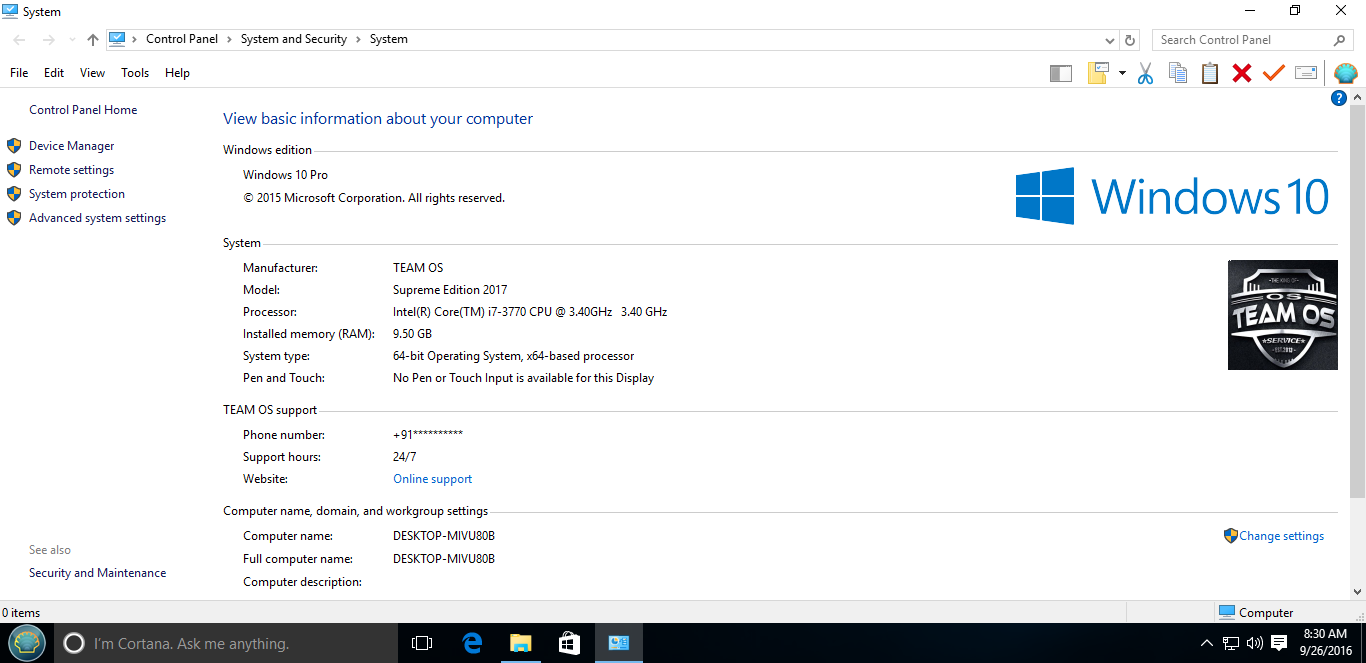The height and width of the screenshot is (663, 1366).
Task: Open recent locations dropdown arrow
Action: pyautogui.click(x=72, y=40)
